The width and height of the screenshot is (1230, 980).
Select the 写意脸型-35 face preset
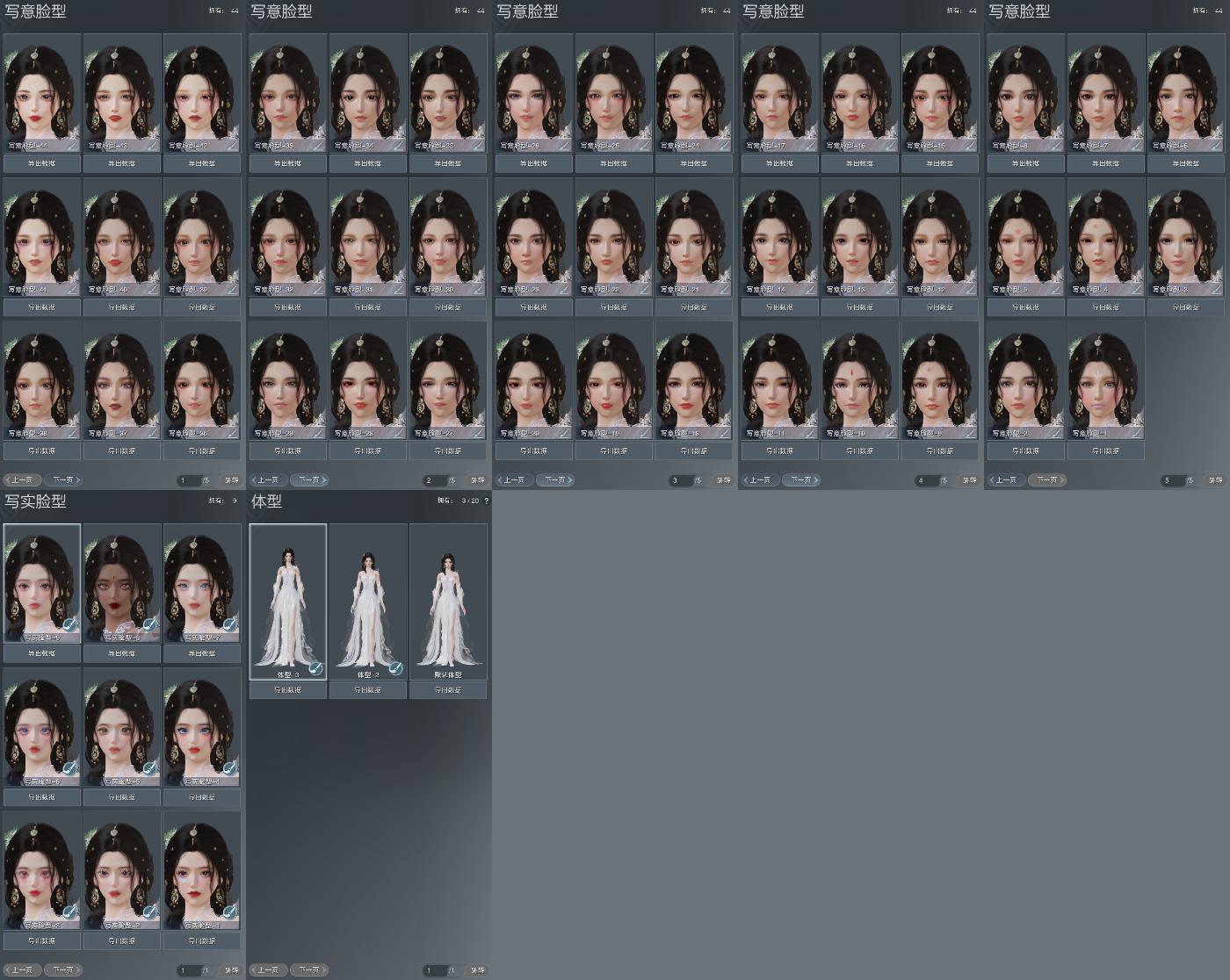(x=288, y=92)
